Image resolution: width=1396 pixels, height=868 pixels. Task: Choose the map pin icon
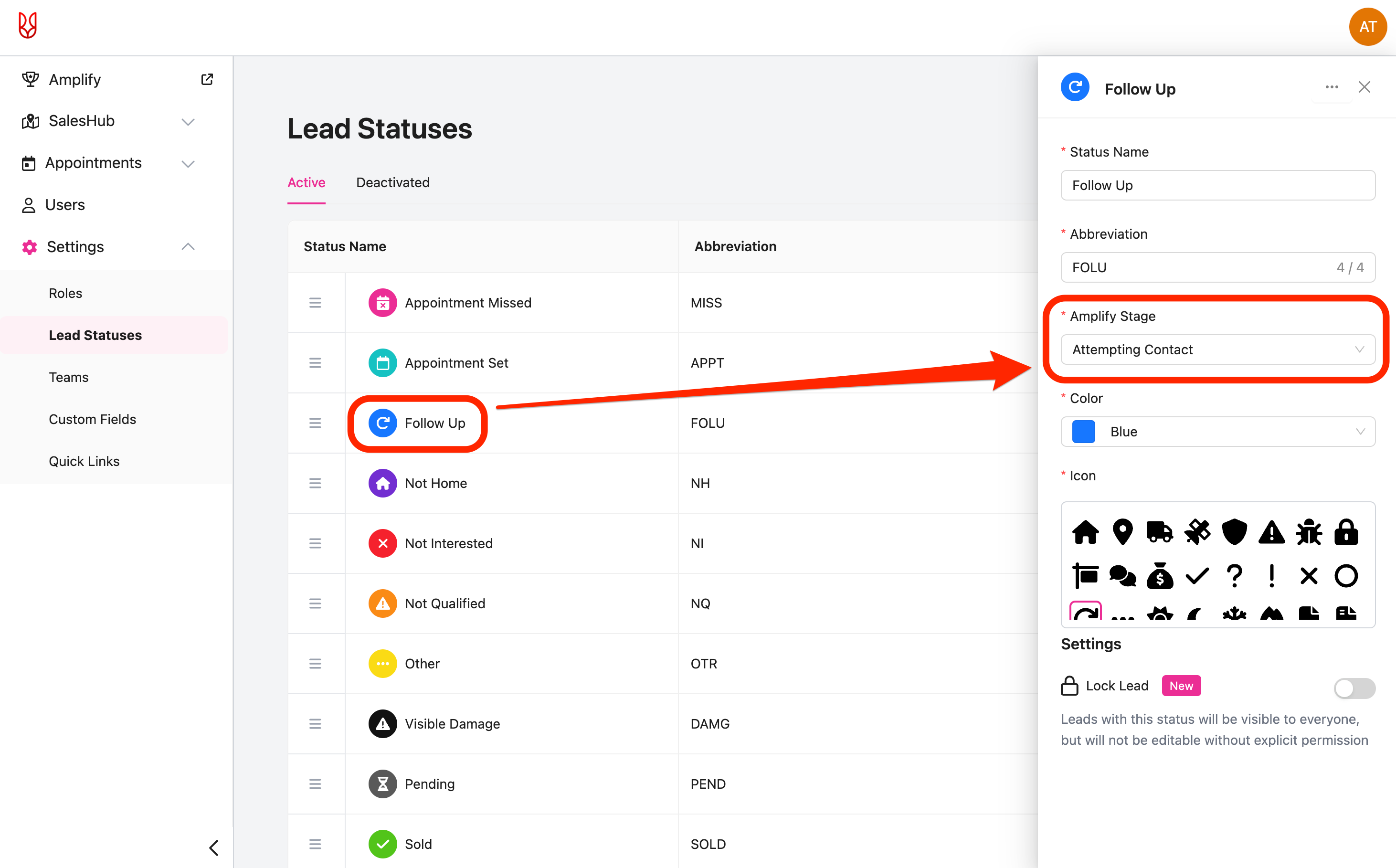(x=1122, y=531)
